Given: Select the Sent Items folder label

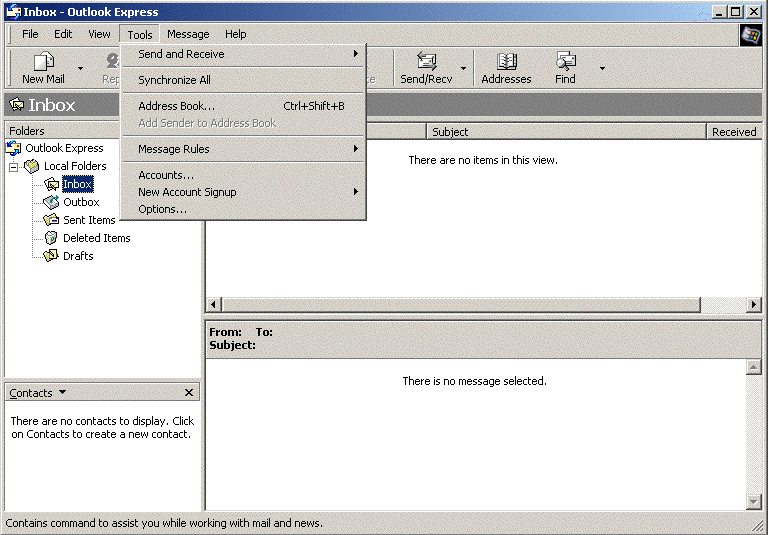Looking at the screenshot, I should click(89, 220).
